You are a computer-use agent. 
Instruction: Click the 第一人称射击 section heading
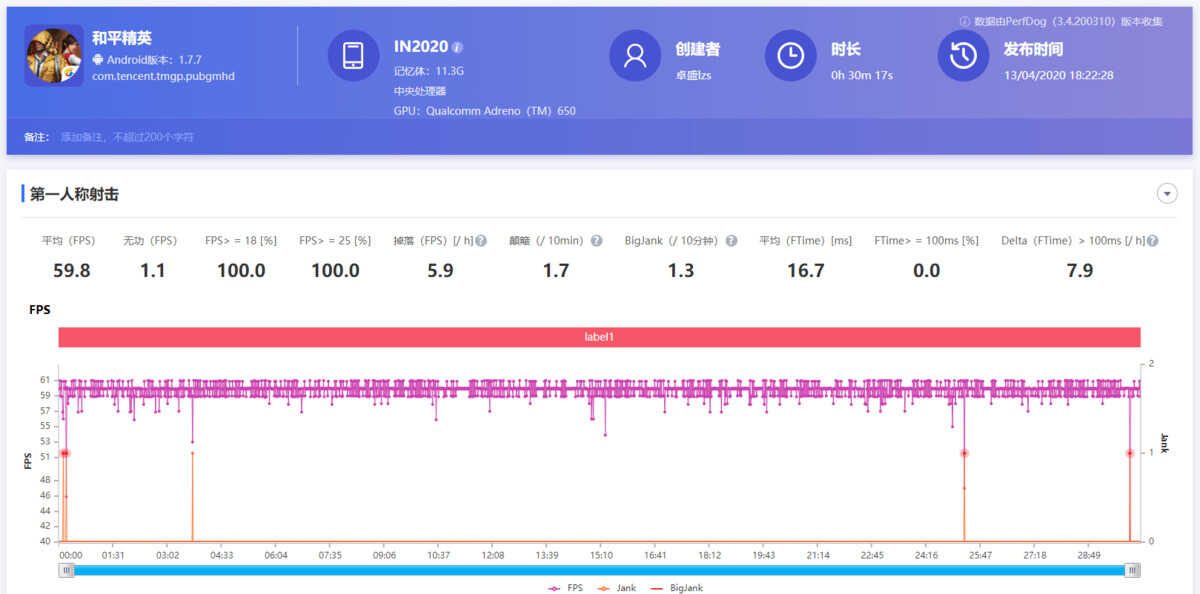pyautogui.click(x=74, y=194)
